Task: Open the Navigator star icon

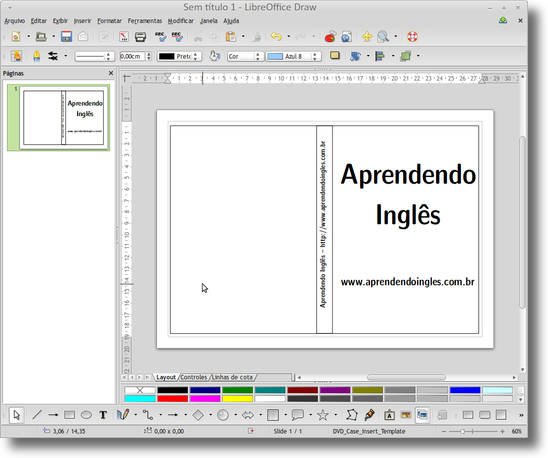Action: pos(367,36)
